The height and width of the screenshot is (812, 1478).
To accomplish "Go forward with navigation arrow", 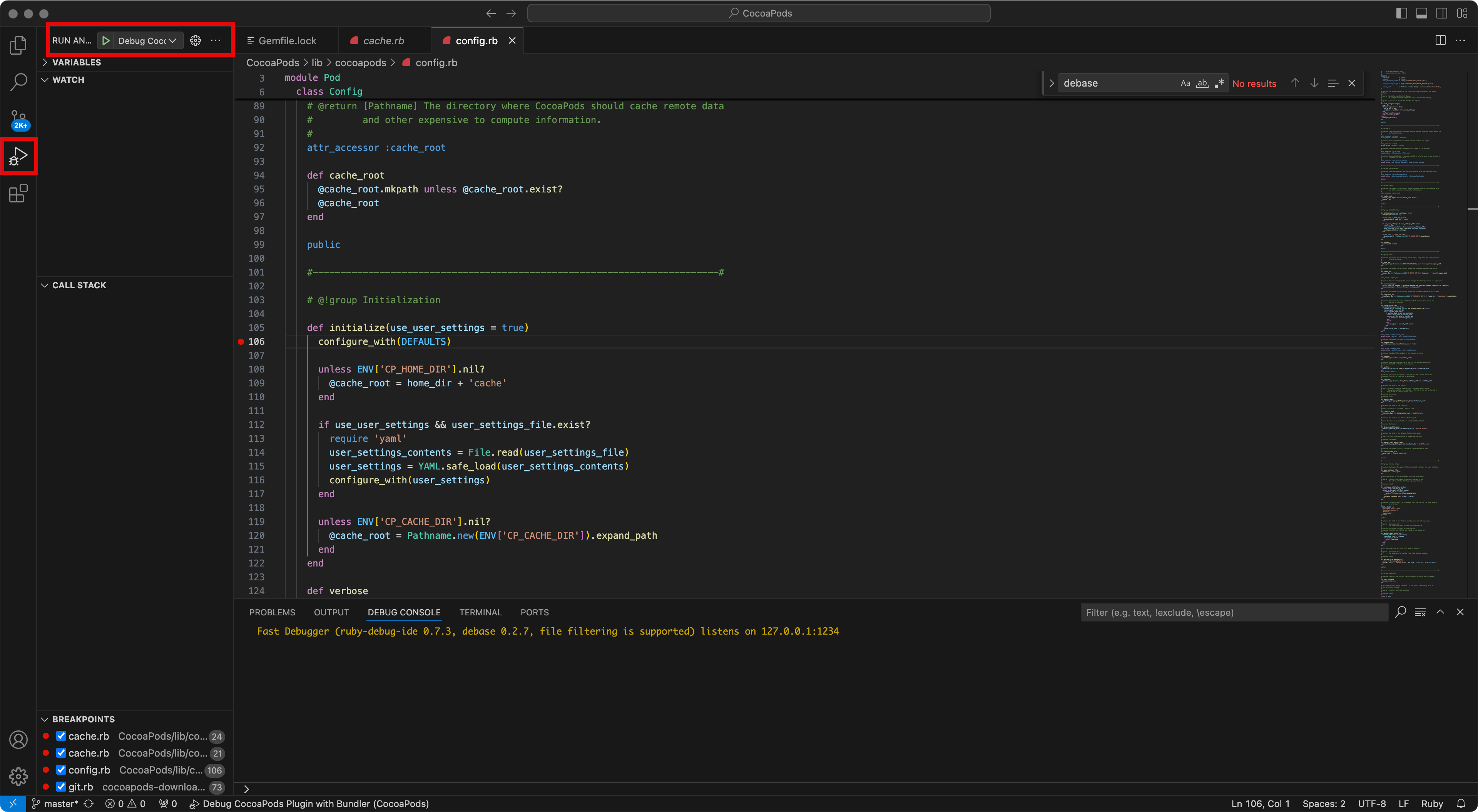I will pos(511,13).
